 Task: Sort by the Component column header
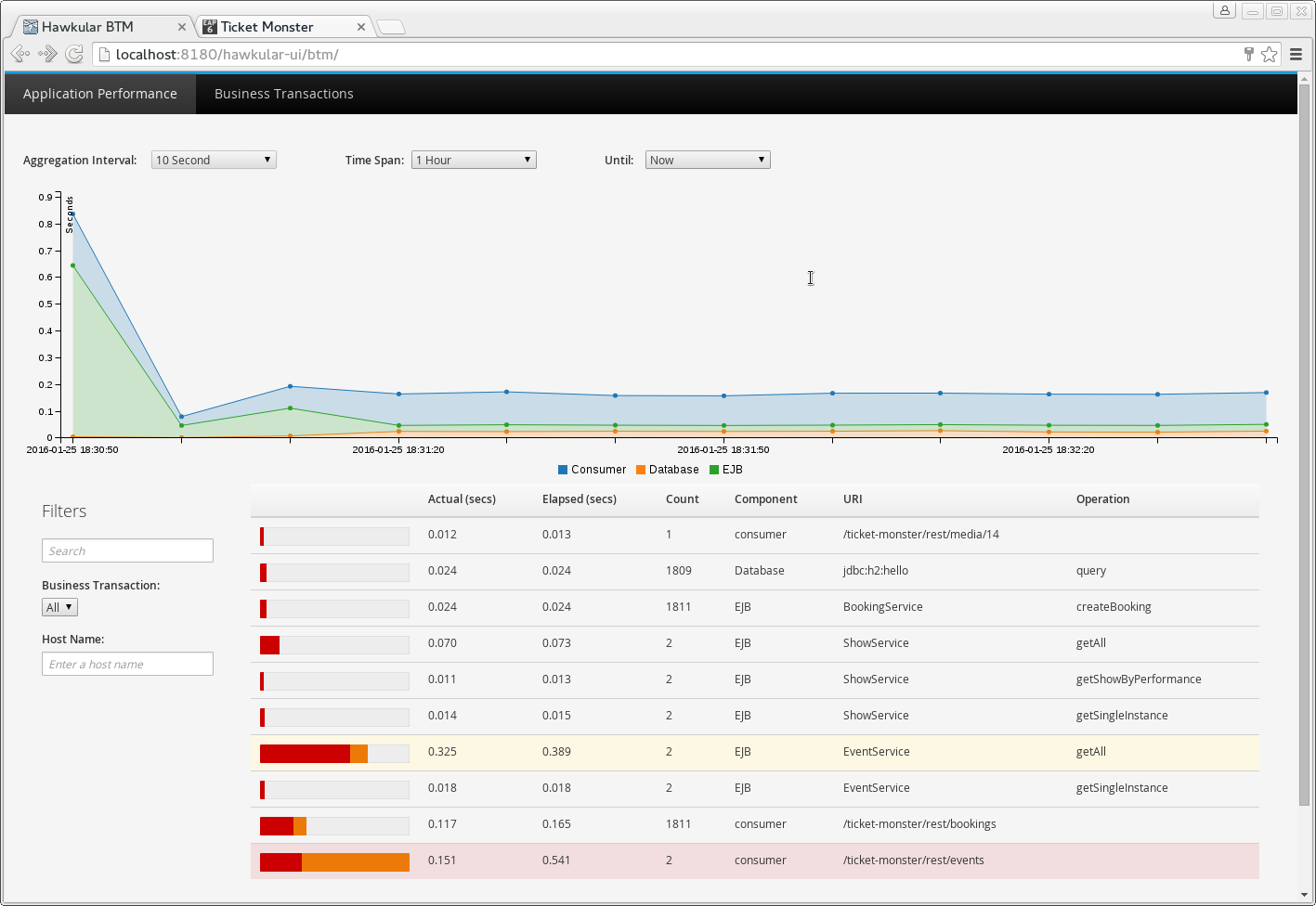click(766, 499)
